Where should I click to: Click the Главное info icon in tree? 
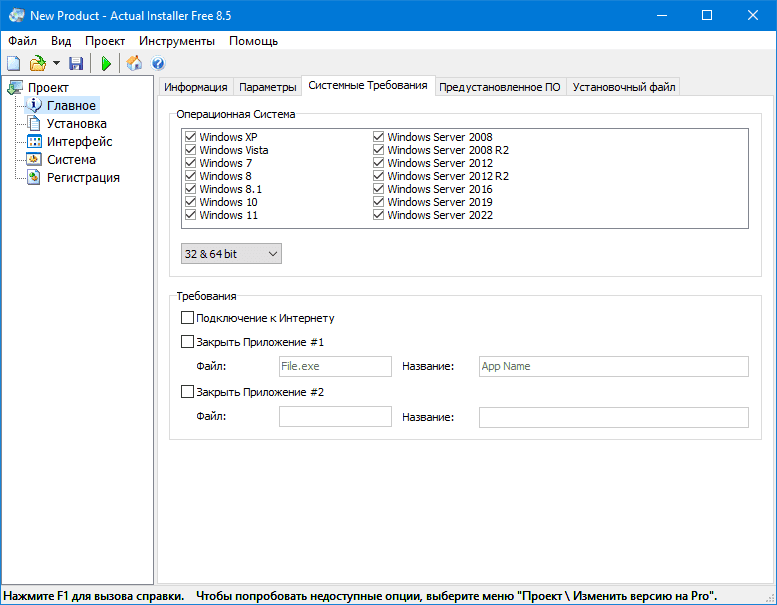[x=34, y=105]
